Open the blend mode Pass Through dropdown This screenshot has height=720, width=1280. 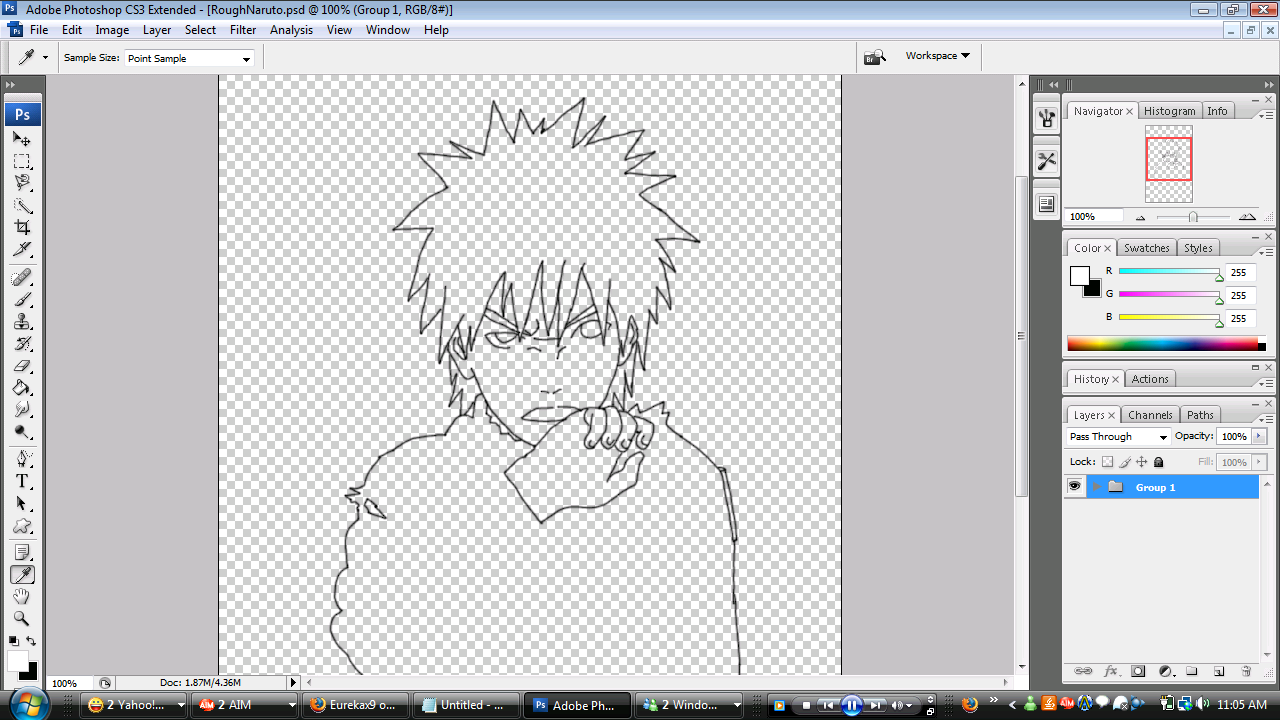coord(1118,437)
